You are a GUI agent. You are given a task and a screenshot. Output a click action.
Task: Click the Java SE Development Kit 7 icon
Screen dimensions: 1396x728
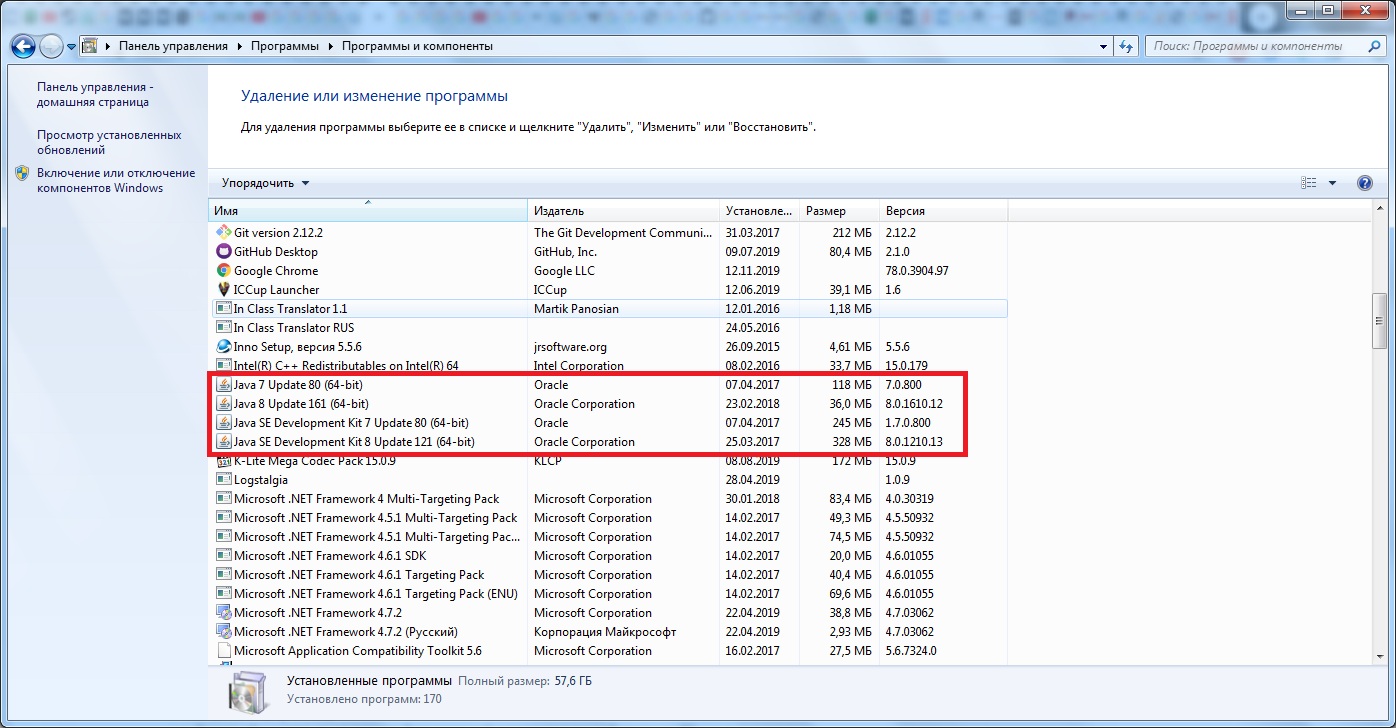(x=224, y=422)
